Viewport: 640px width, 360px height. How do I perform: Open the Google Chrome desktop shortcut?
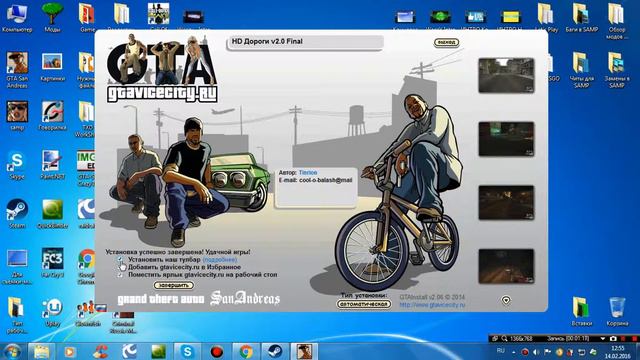87,265
